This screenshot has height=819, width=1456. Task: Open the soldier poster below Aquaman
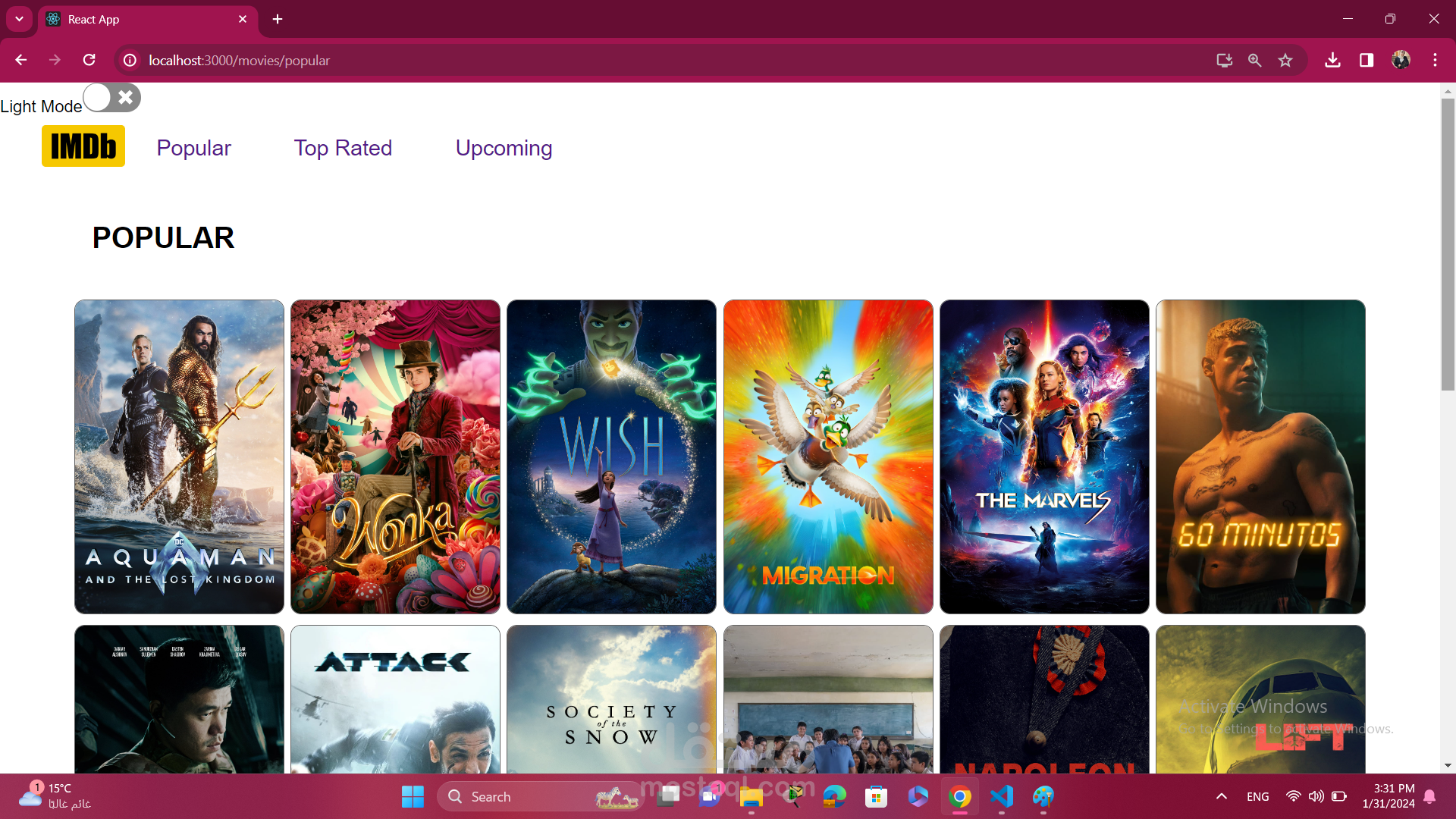pos(179,699)
